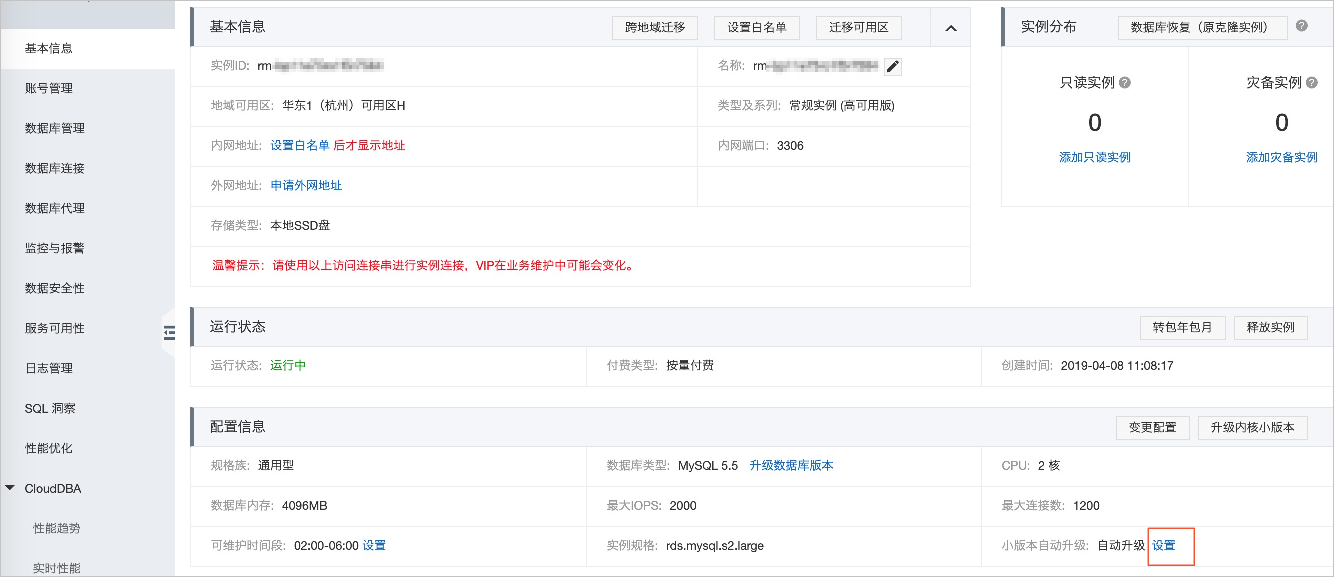Viewport: 1334px width, 577px height.
Task: Open 数据库连接 in the sidebar
Action: 55,168
